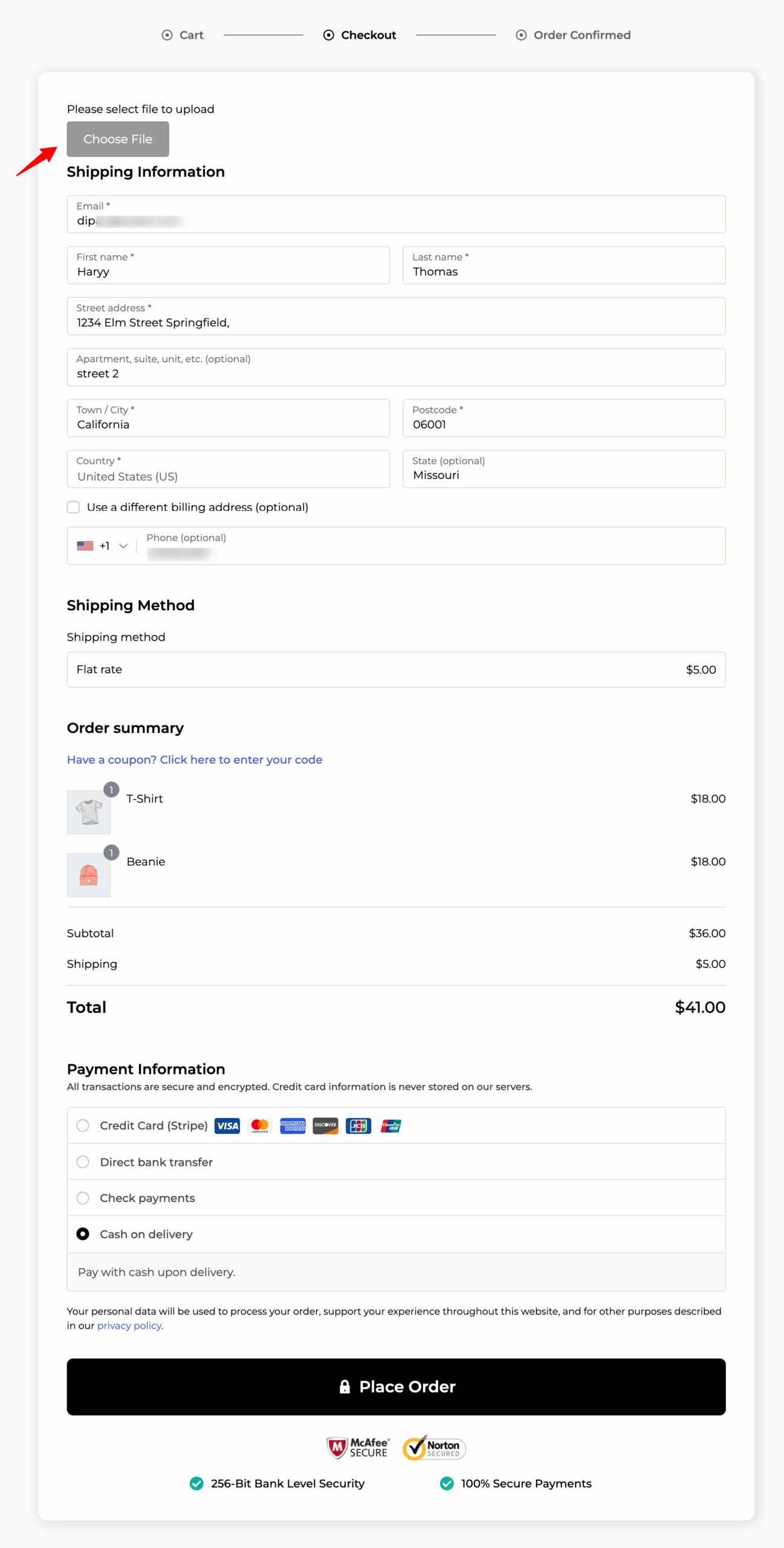The width and height of the screenshot is (784, 1548).
Task: Click the T-Shirt product thumbnail
Action: [x=89, y=811]
